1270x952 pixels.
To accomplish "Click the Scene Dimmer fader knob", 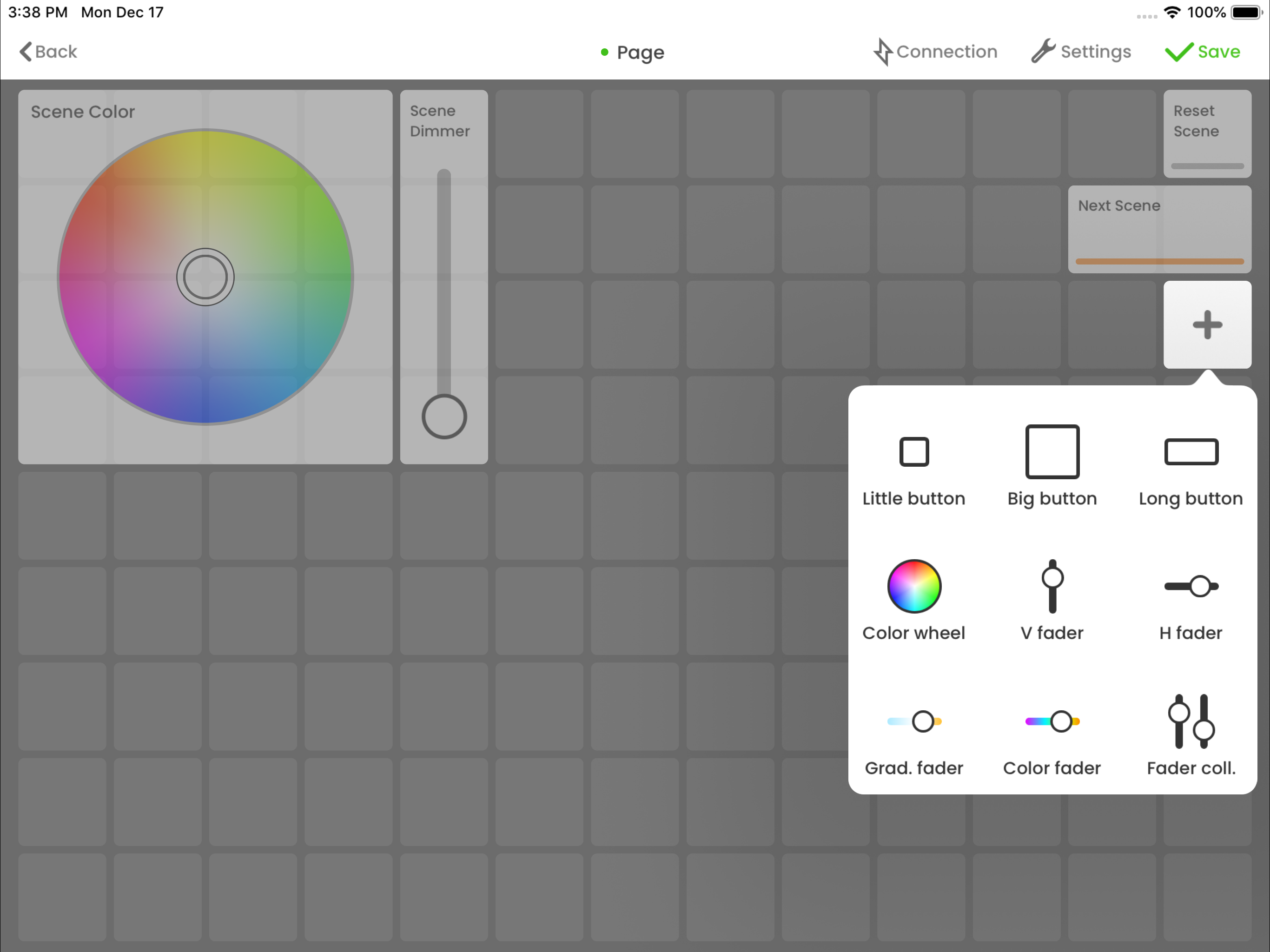I will click(444, 416).
